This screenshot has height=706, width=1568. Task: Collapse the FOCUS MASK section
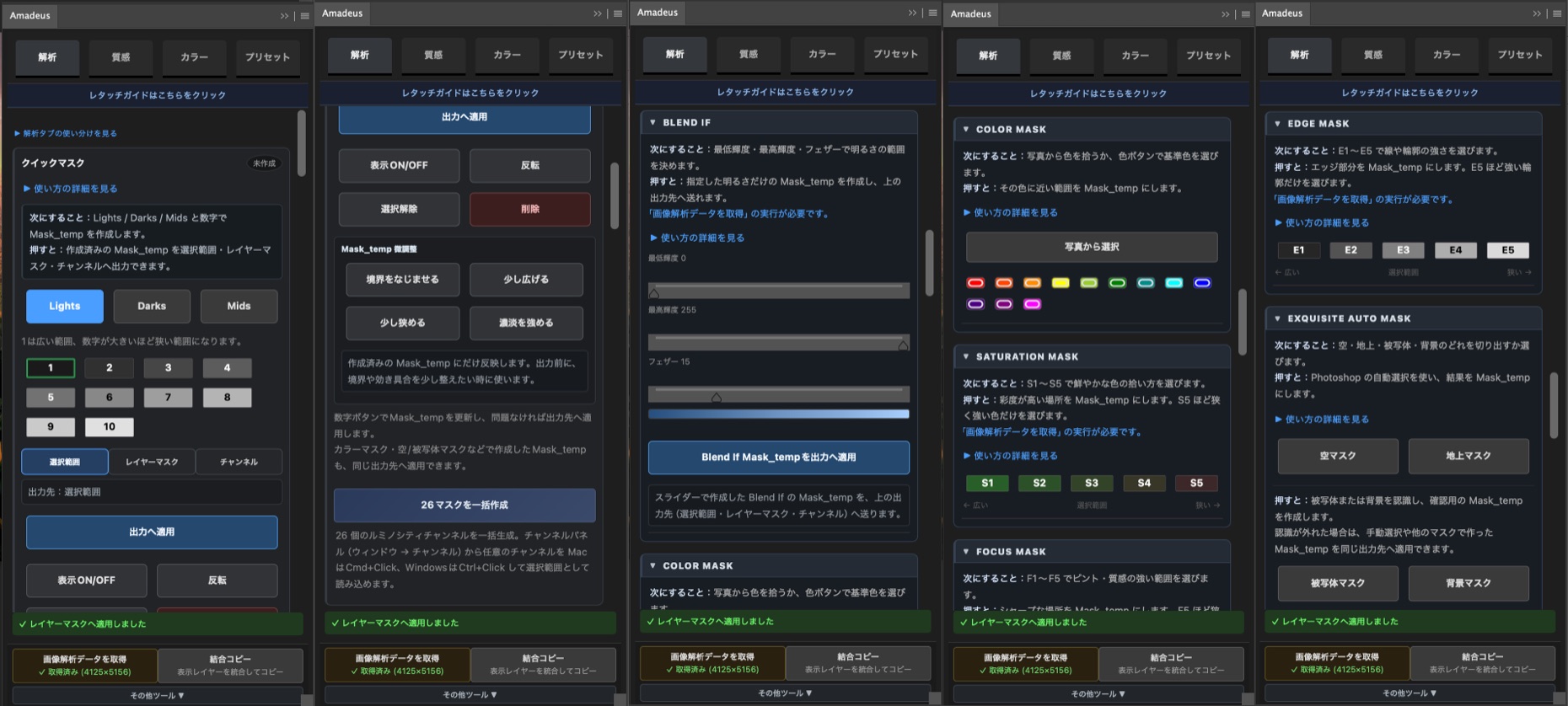coord(1092,551)
